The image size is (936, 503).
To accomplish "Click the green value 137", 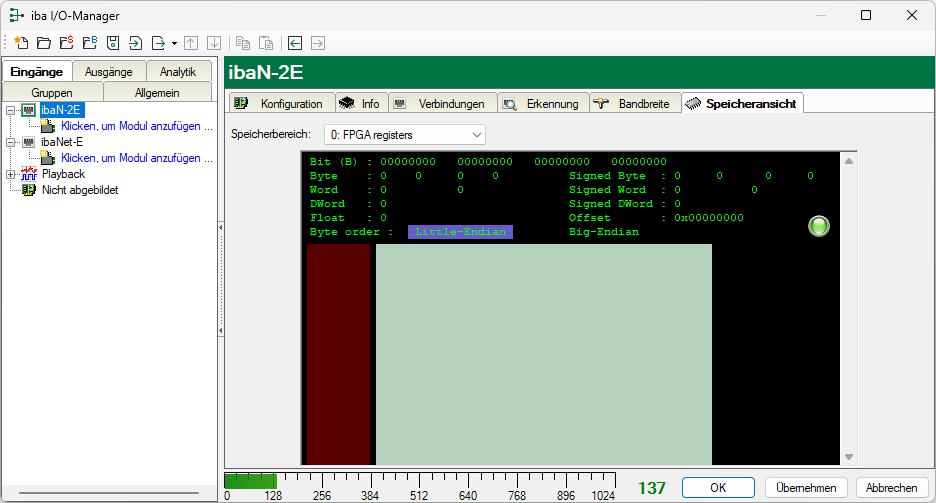I will point(651,488).
